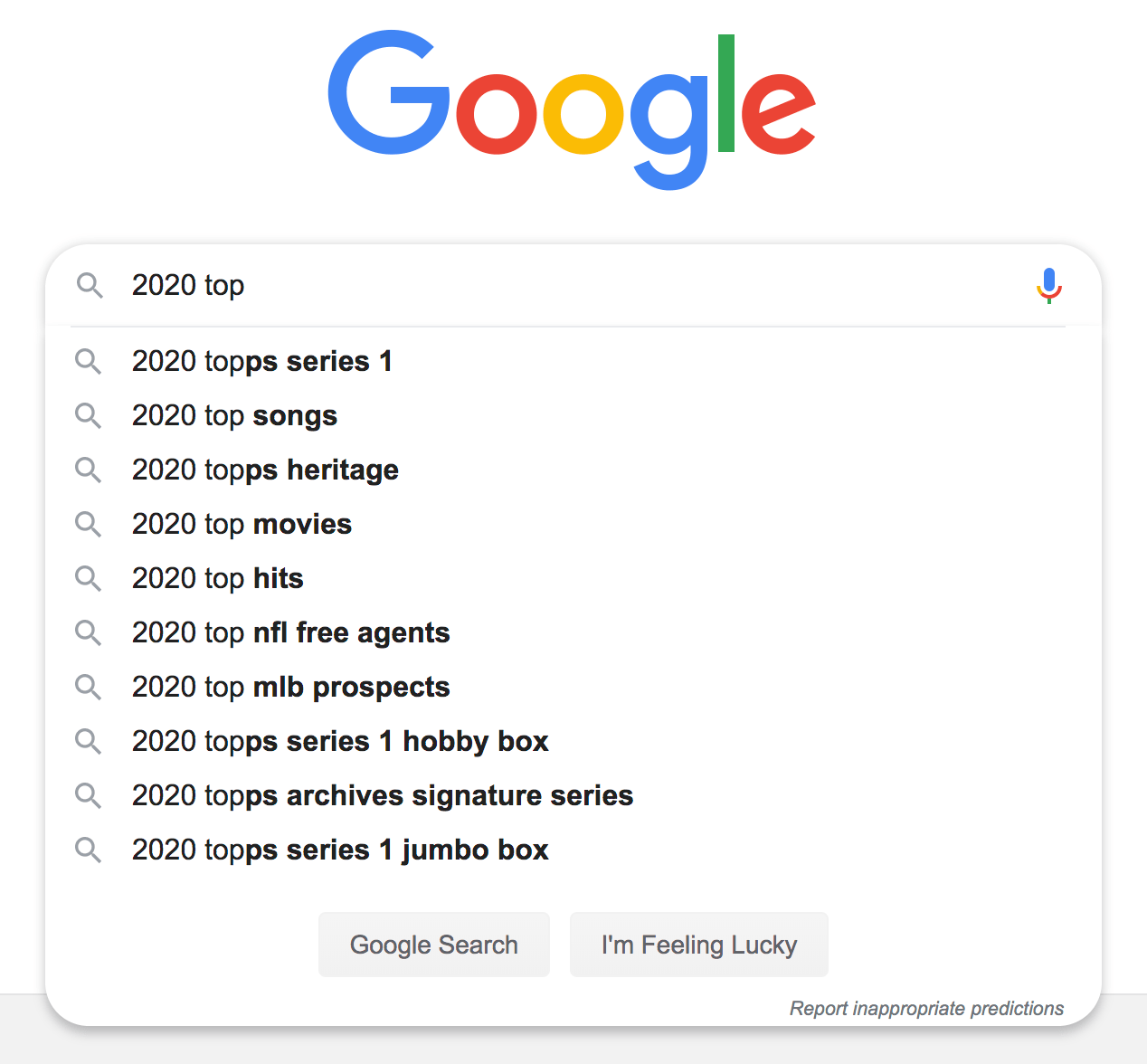Choose '2020 topps archives signature series' suggestion
The width and height of the screenshot is (1147, 1064).
[573, 795]
